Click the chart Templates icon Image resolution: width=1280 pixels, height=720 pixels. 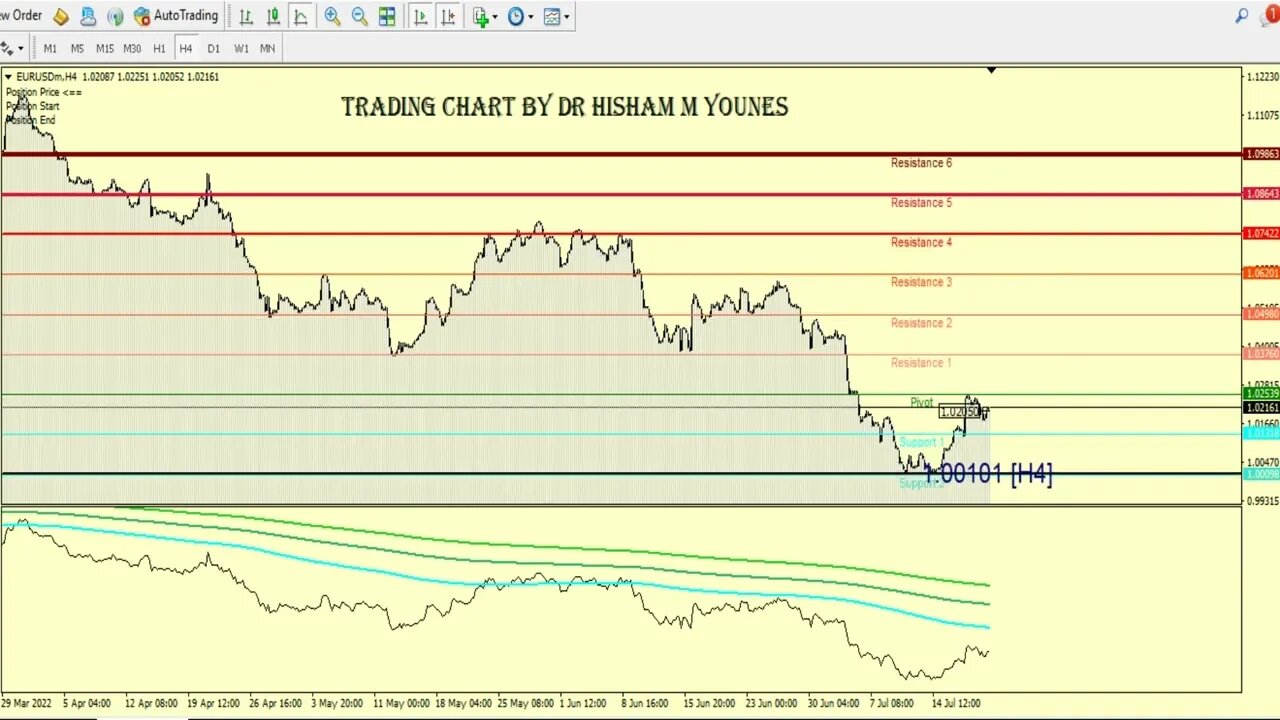pos(552,16)
